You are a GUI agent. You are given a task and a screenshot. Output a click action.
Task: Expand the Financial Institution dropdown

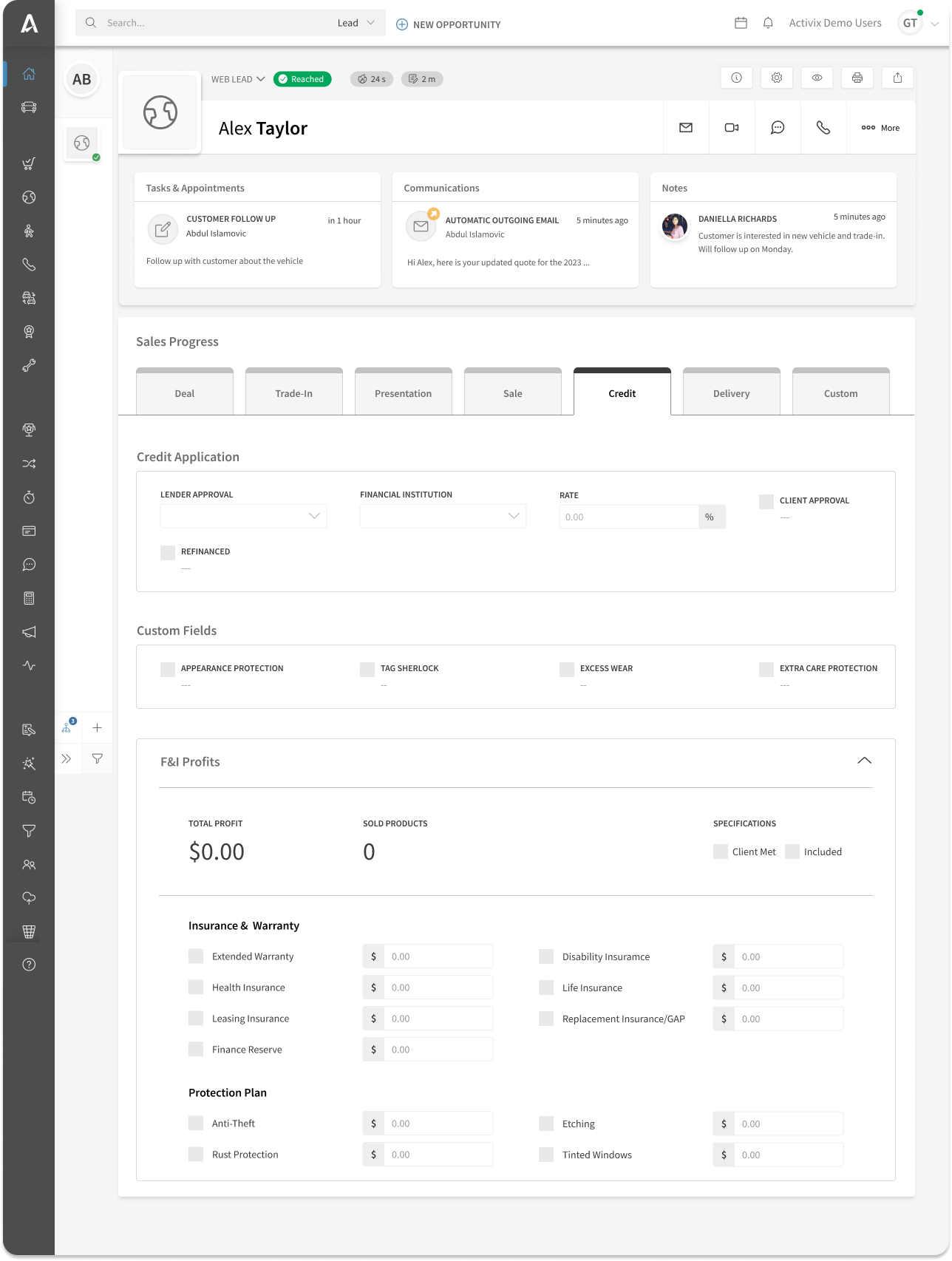443,516
